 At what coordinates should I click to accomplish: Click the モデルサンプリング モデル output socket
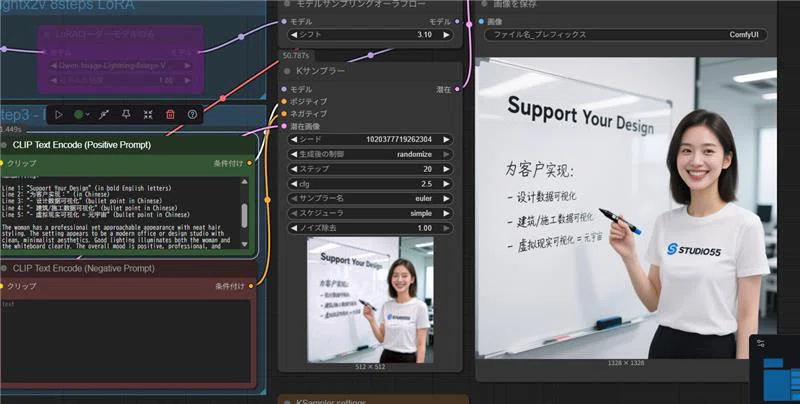457,21
